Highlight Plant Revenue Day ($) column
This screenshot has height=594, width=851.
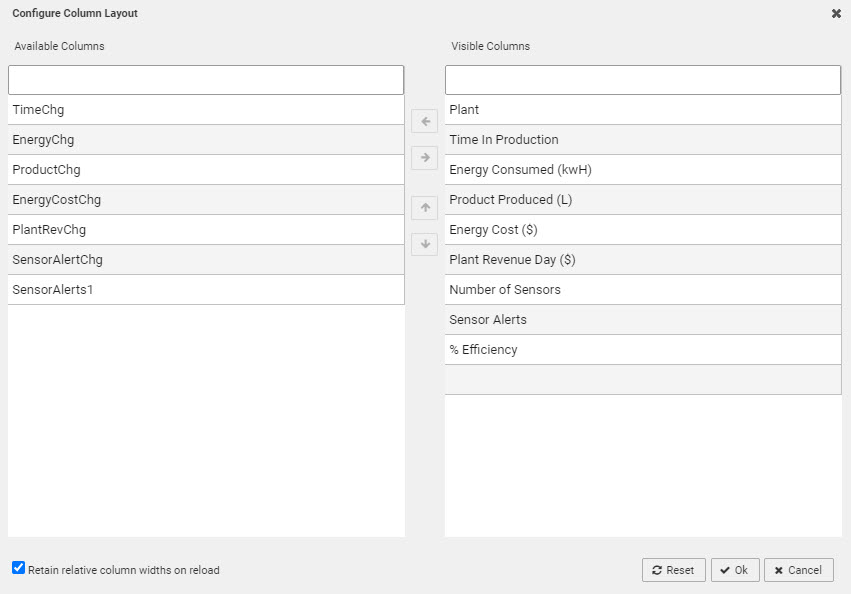click(x=642, y=260)
